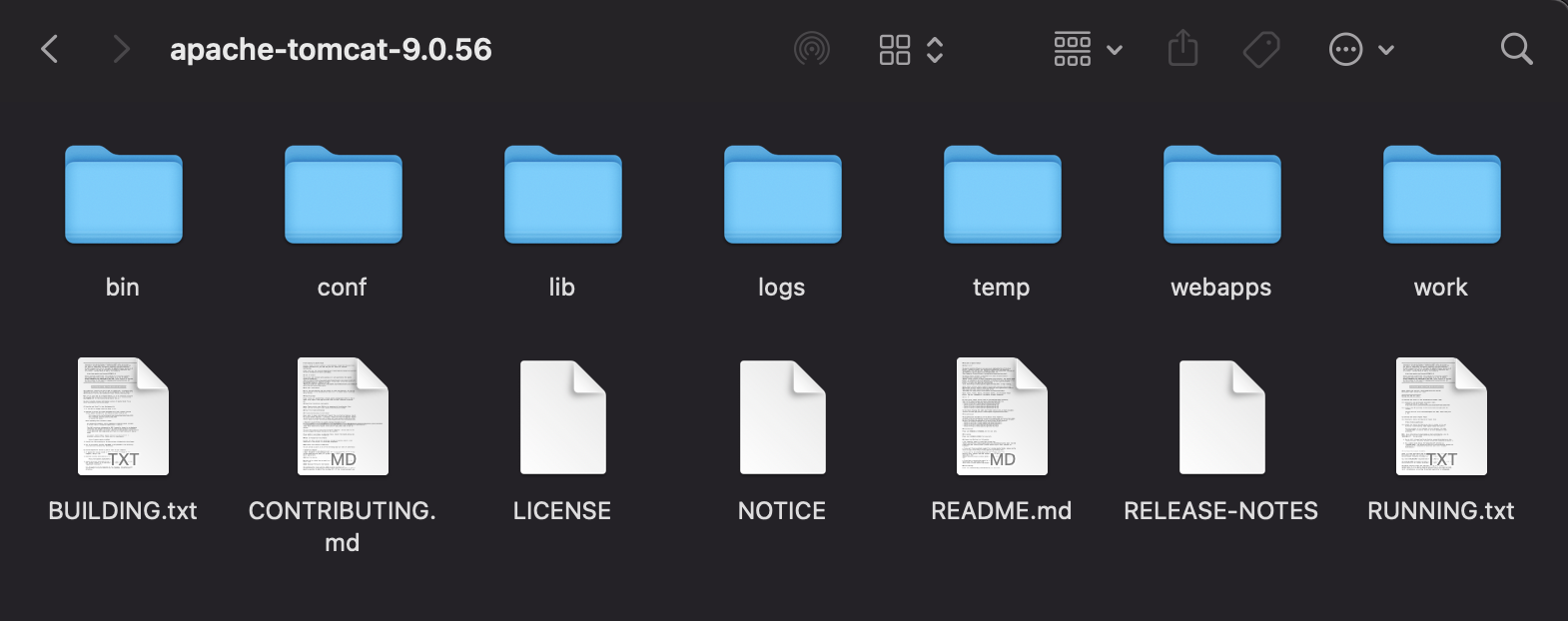1568x621 pixels.
Task: Select the LICENSE file icon
Action: point(562,417)
